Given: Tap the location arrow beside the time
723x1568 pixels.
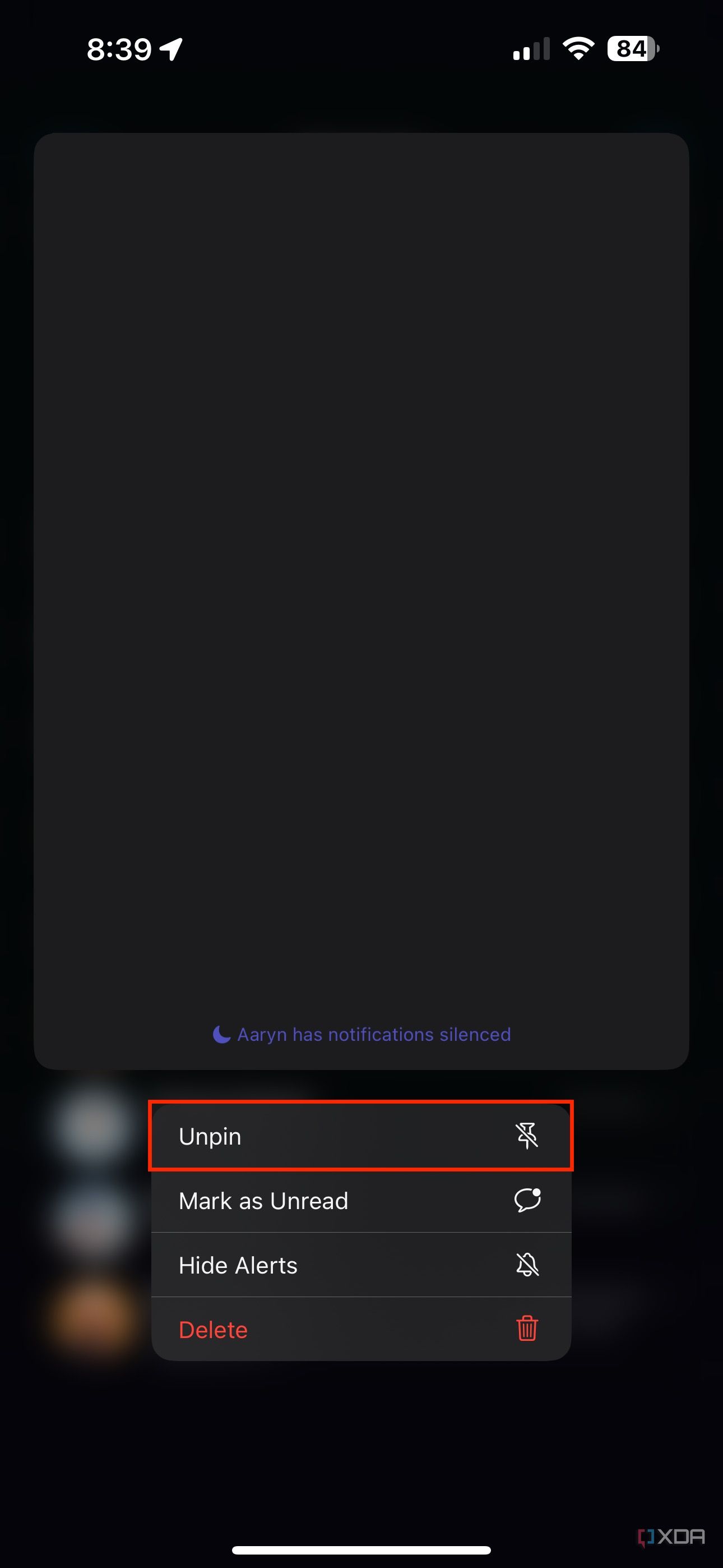Looking at the screenshot, I should pos(171,49).
